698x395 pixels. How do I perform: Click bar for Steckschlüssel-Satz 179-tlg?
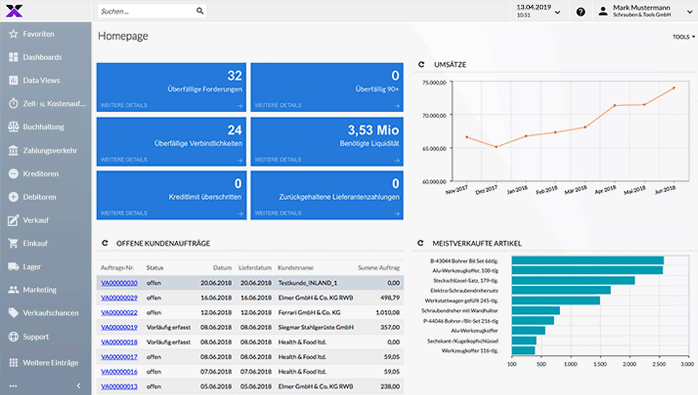(x=573, y=281)
